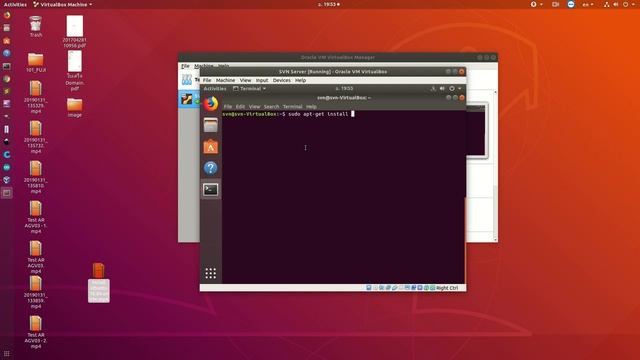Select Test AR AGV03 - 2.mp4 file
The width and height of the screenshot is (640, 360).
[x=36, y=332]
